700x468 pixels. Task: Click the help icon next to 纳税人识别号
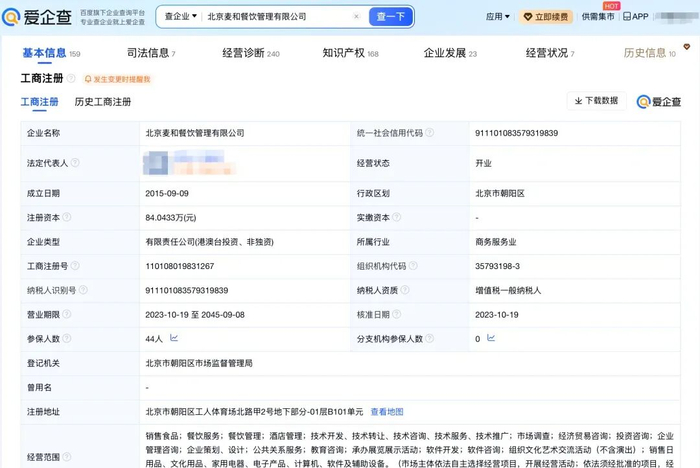(x=83, y=290)
